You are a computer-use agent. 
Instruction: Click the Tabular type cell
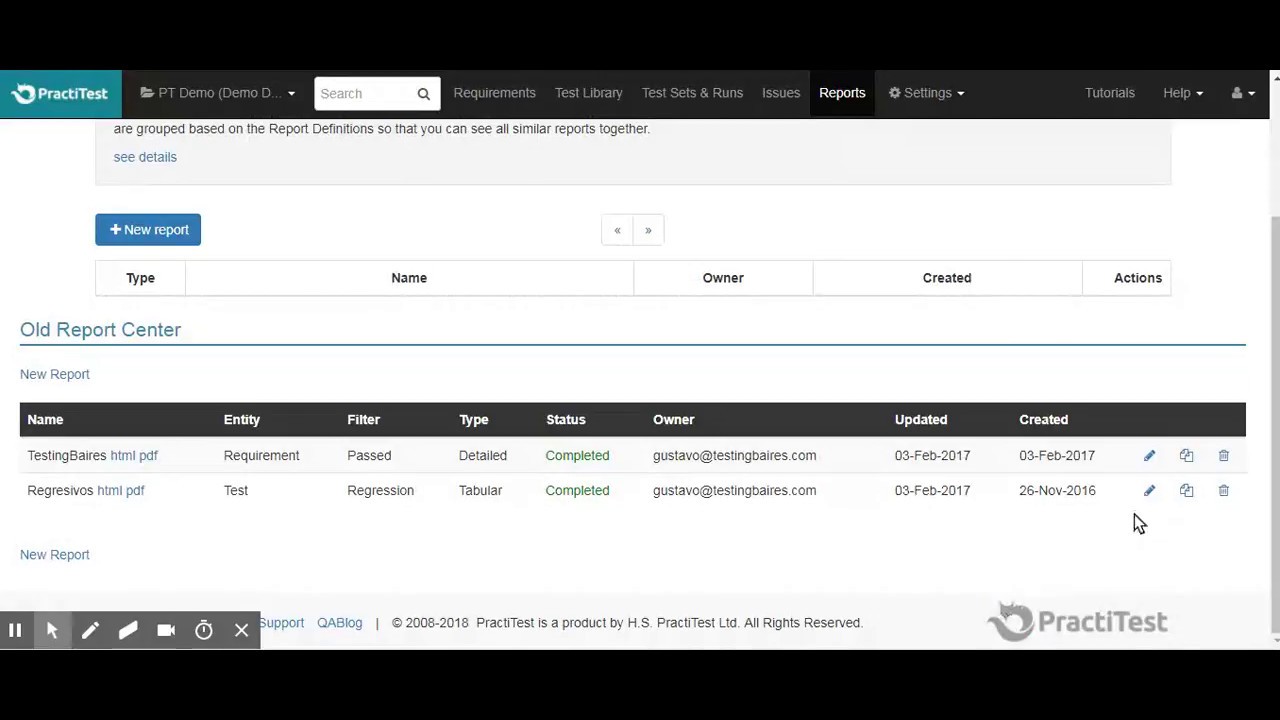click(480, 491)
